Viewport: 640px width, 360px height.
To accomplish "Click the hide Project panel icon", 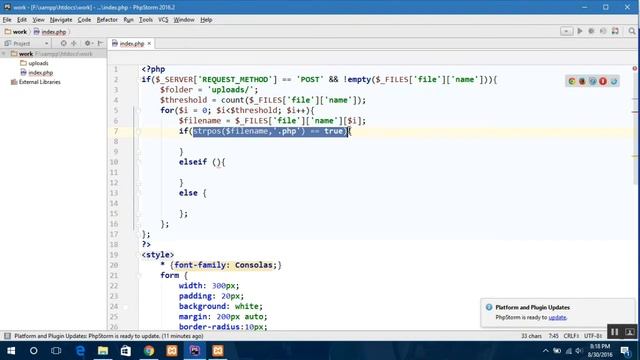I will [100, 43].
